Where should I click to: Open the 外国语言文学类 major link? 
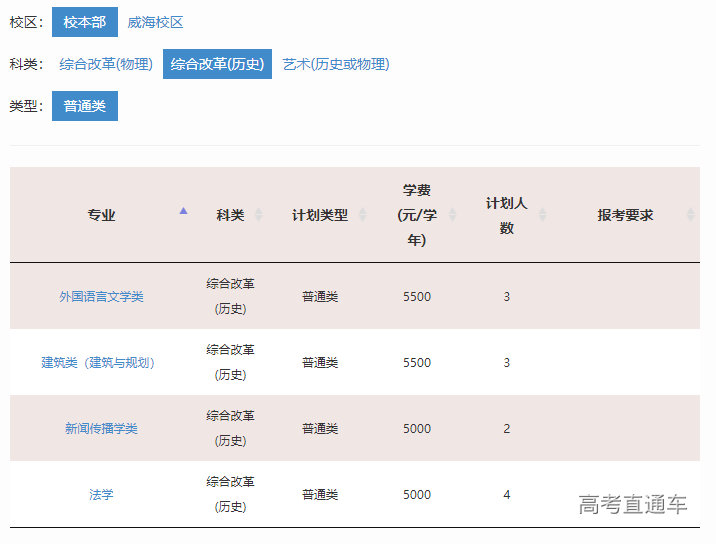[101, 297]
